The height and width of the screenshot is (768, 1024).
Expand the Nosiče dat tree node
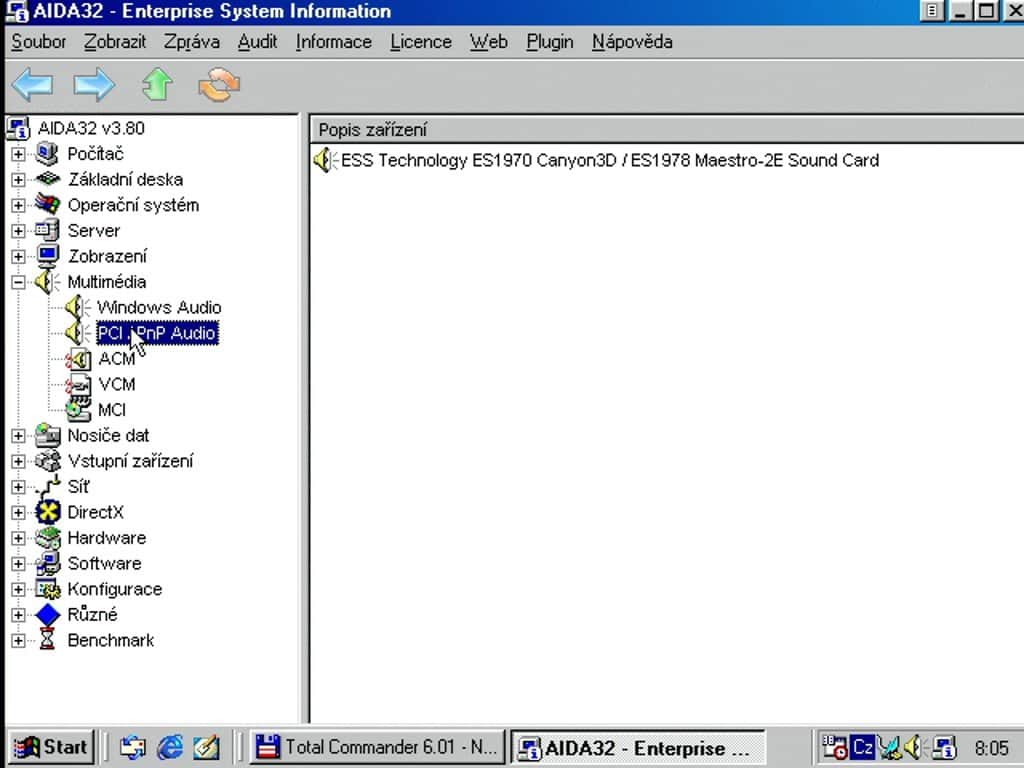pyautogui.click(x=18, y=436)
